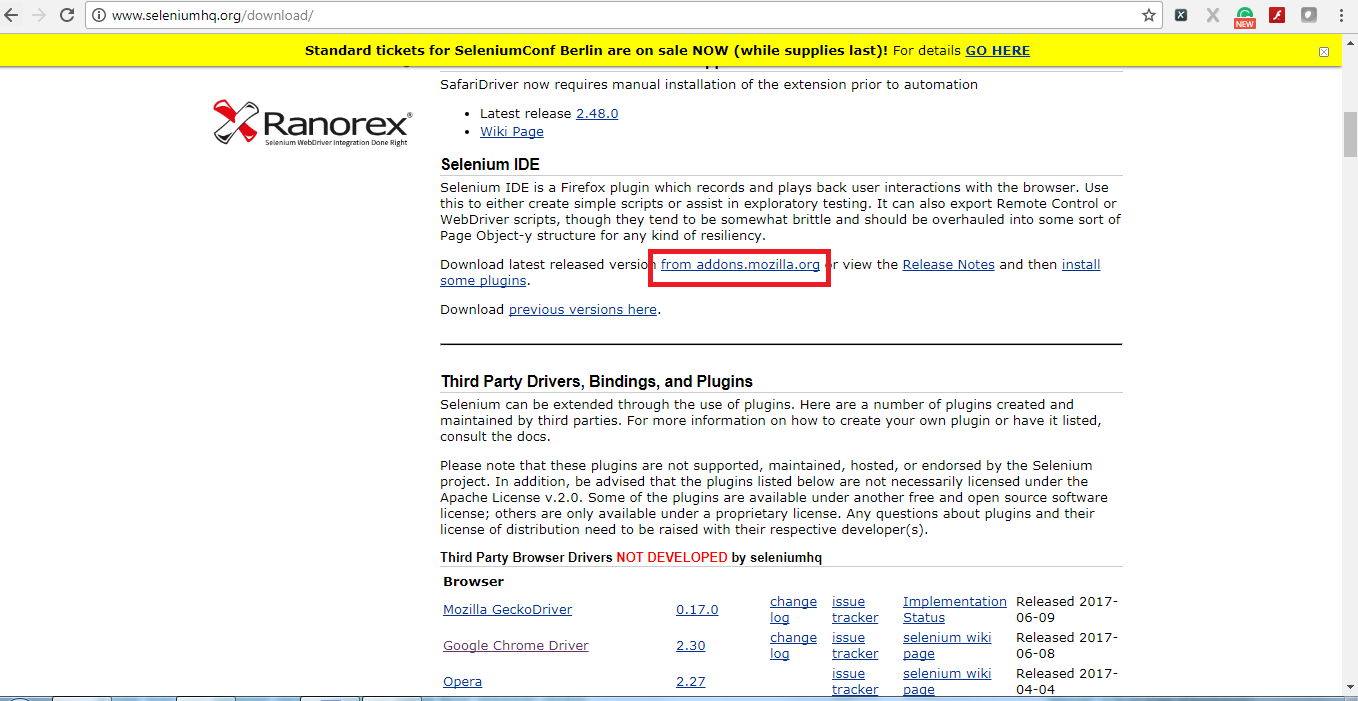Viewport: 1358px width, 701px height.
Task: Bookmark this page with the star icon
Action: tap(1149, 15)
